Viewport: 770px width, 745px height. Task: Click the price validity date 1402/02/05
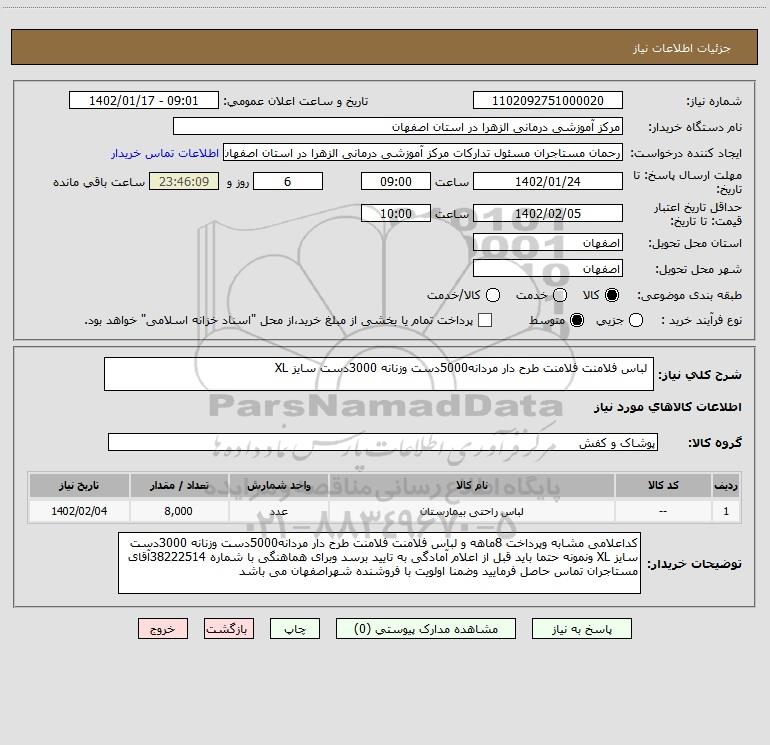(x=548, y=214)
